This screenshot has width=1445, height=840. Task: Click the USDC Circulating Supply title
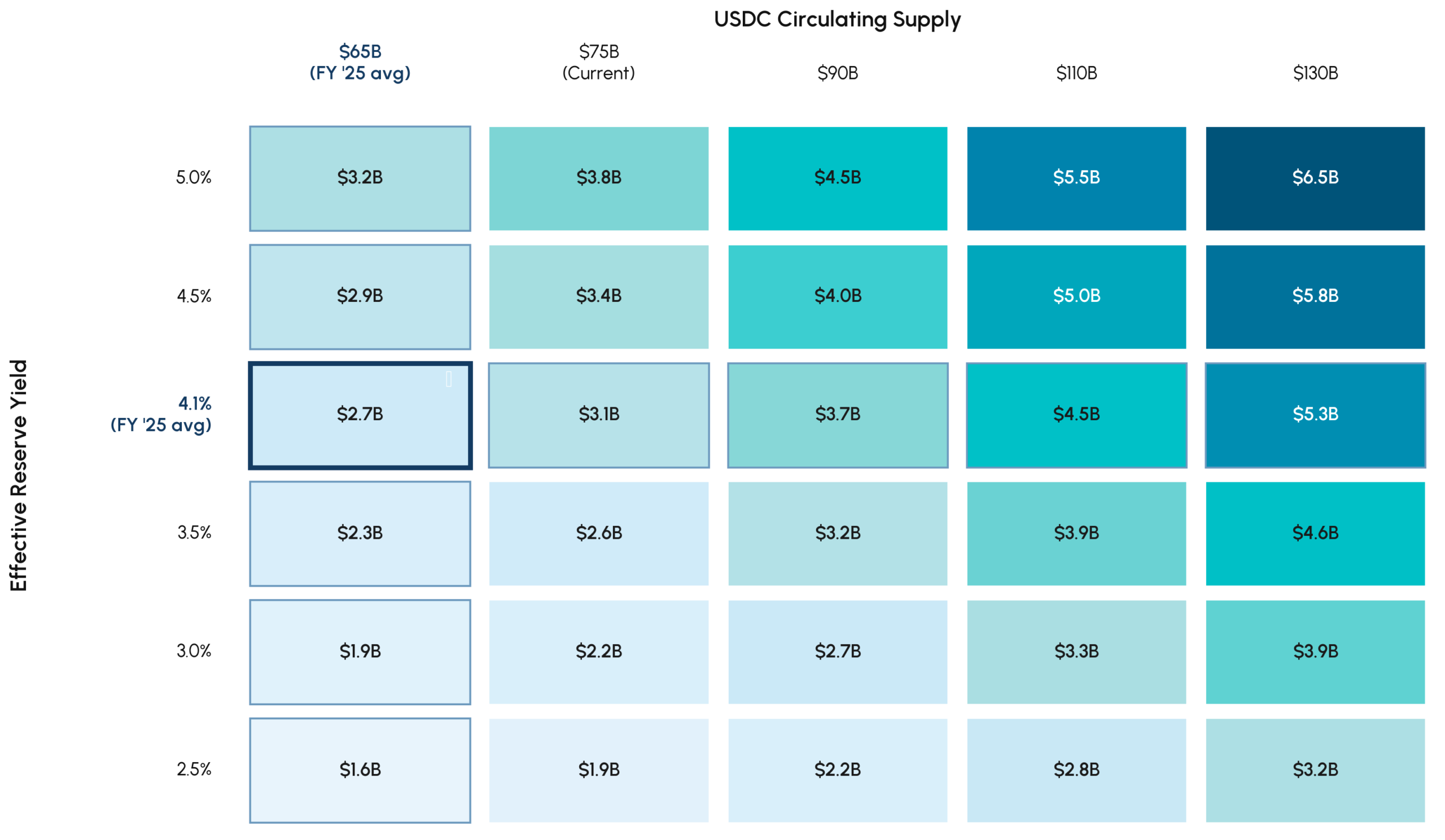[837, 20]
